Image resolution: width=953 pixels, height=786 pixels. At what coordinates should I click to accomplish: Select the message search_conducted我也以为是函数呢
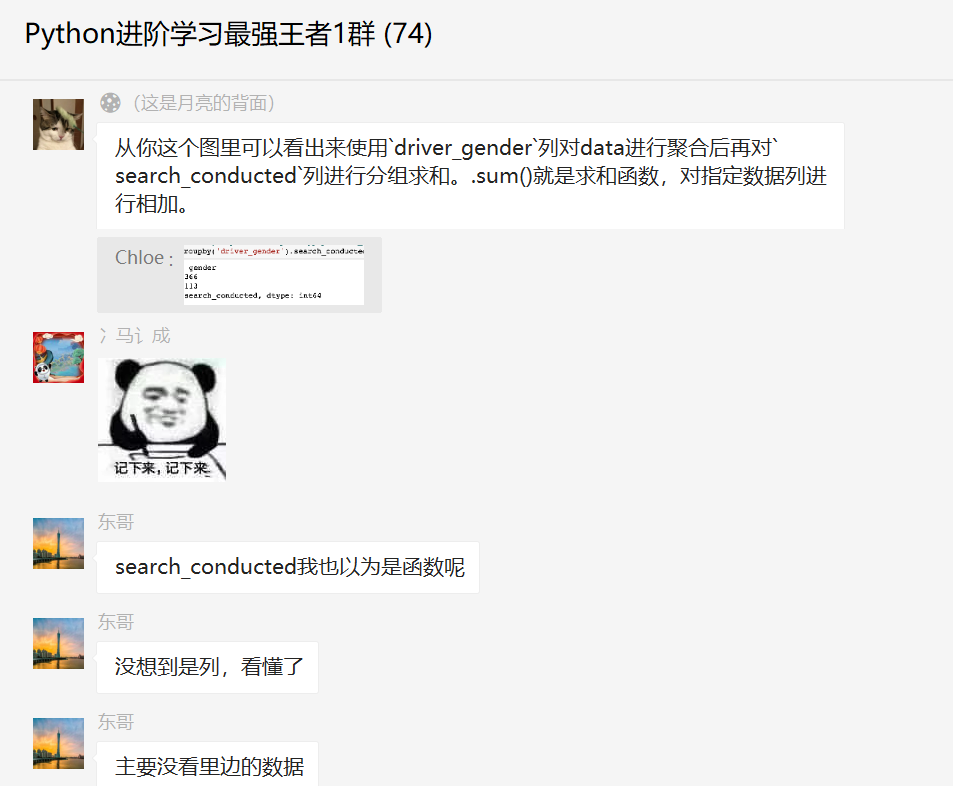click(x=288, y=567)
